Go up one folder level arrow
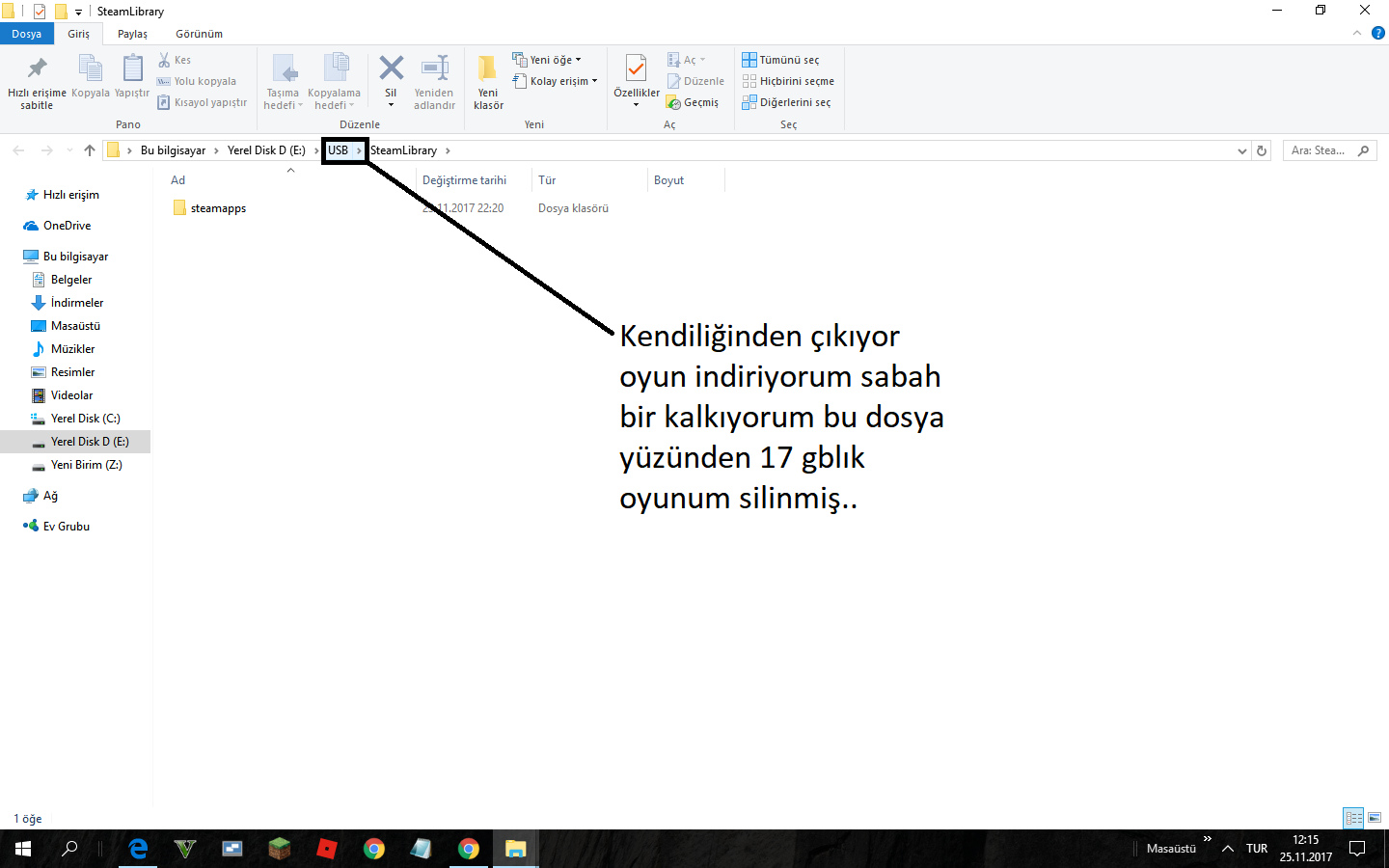The width and height of the screenshot is (1389, 868). 90,150
